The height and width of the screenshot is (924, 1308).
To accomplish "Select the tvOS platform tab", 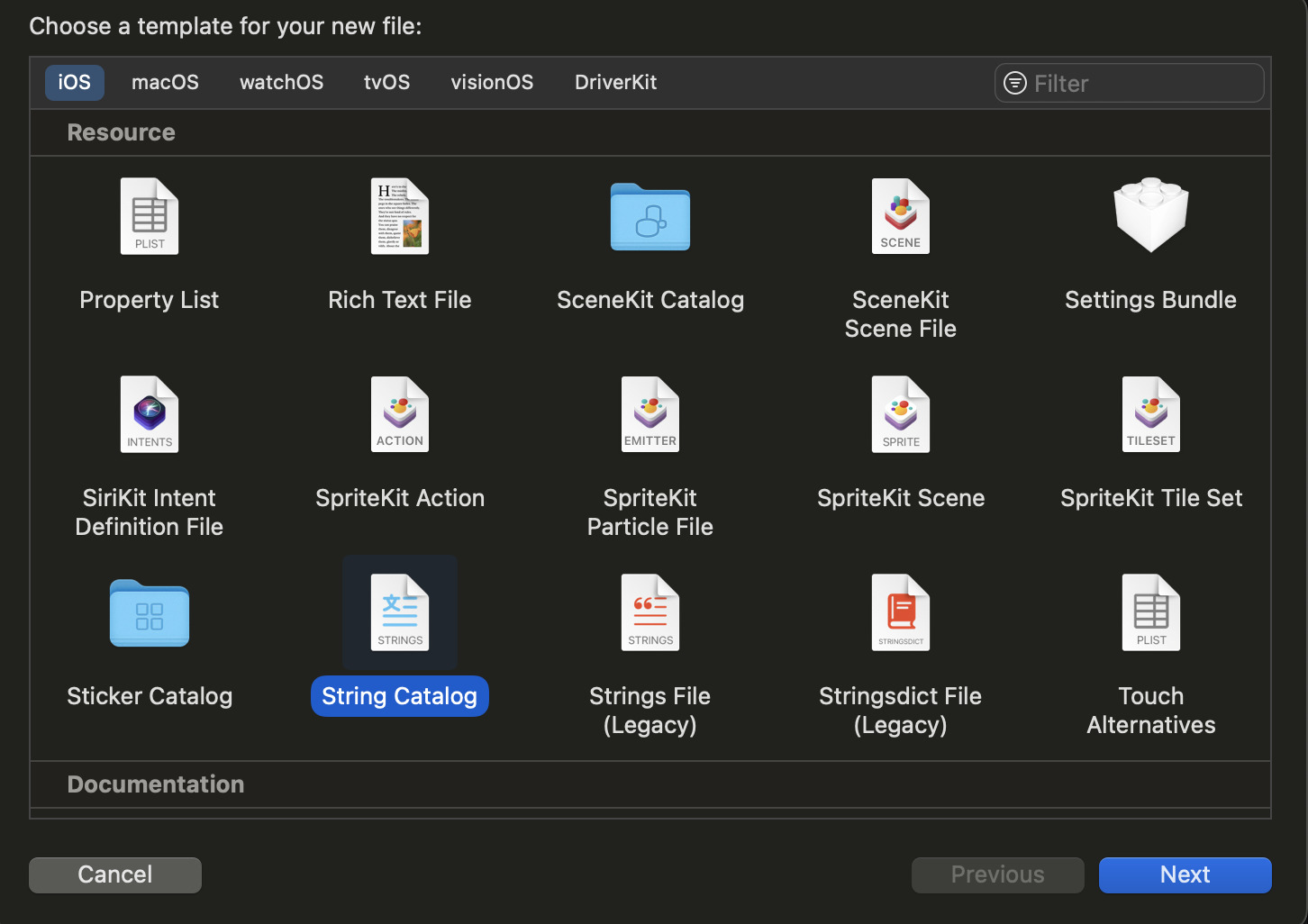I will point(387,83).
